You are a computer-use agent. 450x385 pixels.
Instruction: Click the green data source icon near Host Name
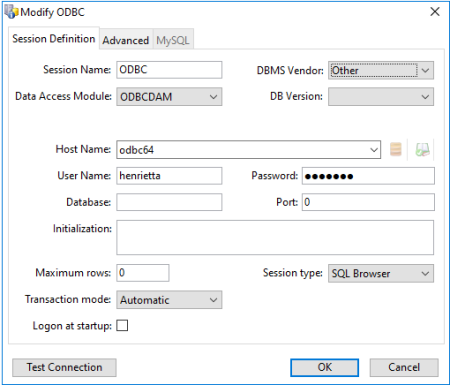tap(422, 149)
